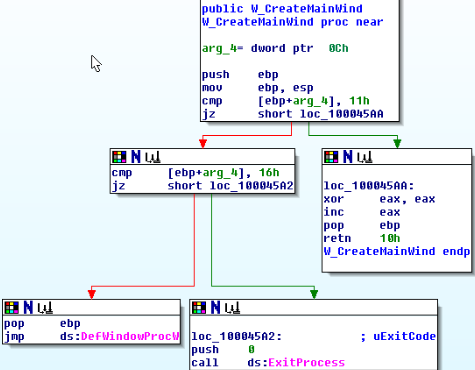
Task: Click the N icon on loc_100045AA node
Action: pyautogui.click(x=348, y=157)
